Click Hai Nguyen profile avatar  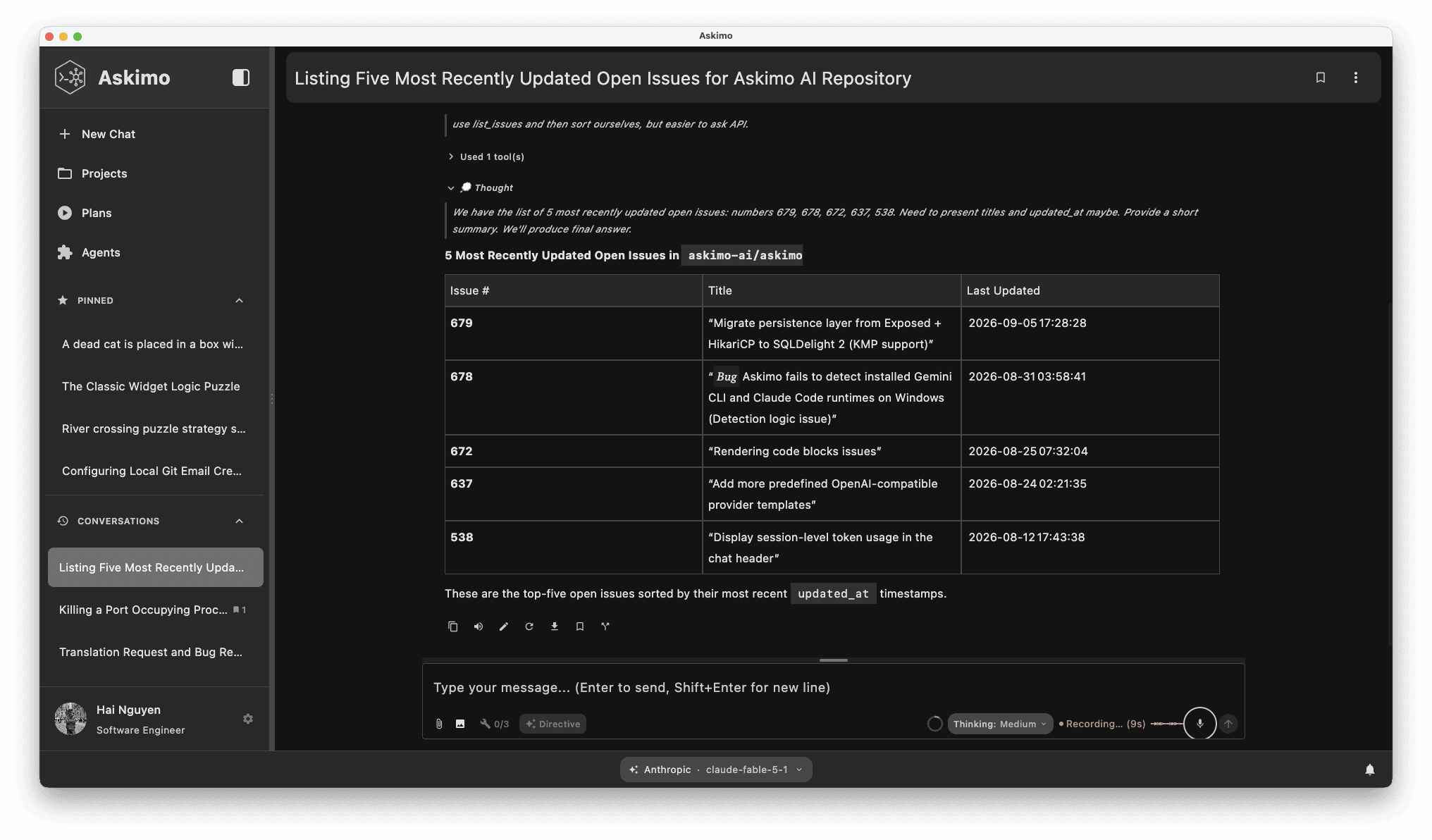pos(70,719)
